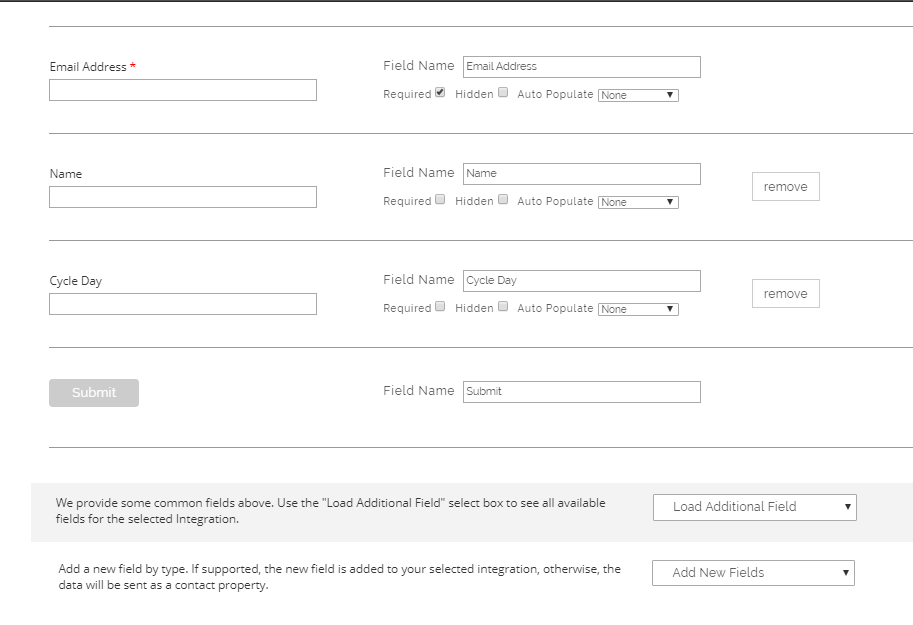Open the Auto Populate dropdown for Email Address
Image resolution: width=913 pixels, height=625 pixels.
click(638, 94)
